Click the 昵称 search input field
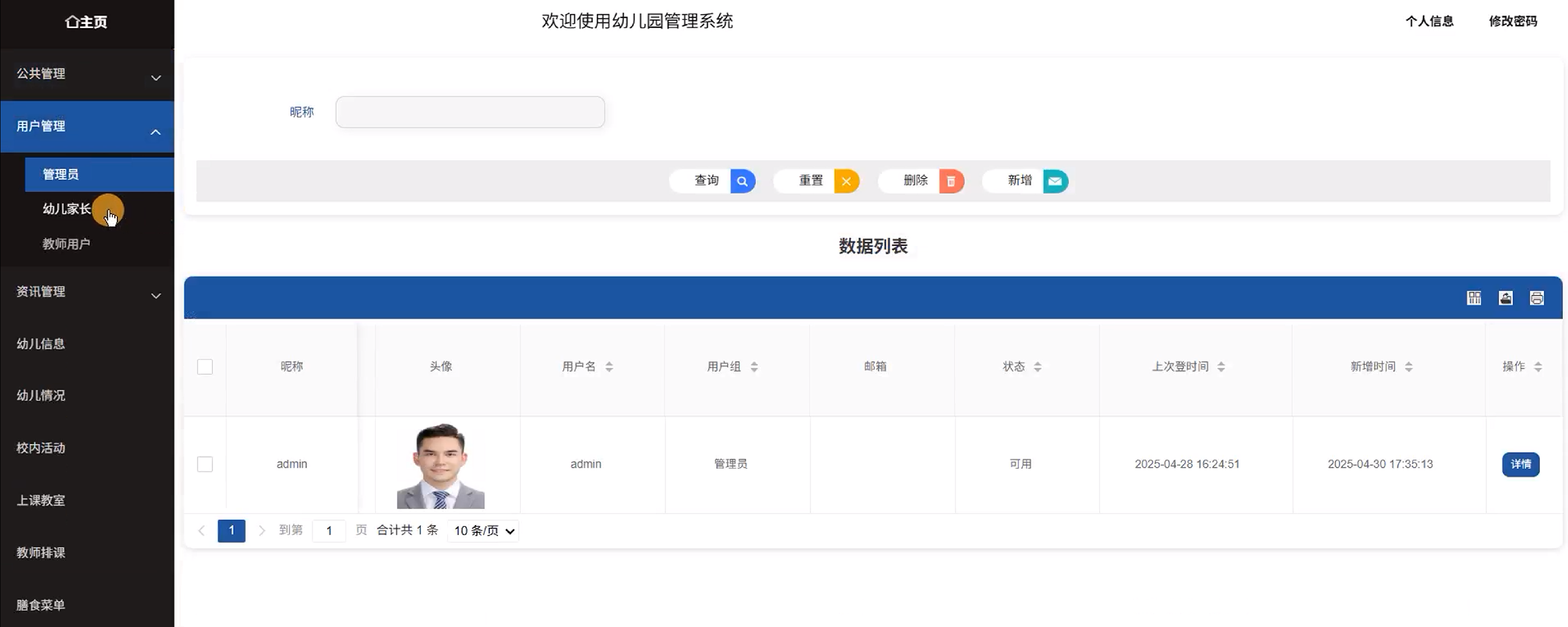 [x=470, y=112]
